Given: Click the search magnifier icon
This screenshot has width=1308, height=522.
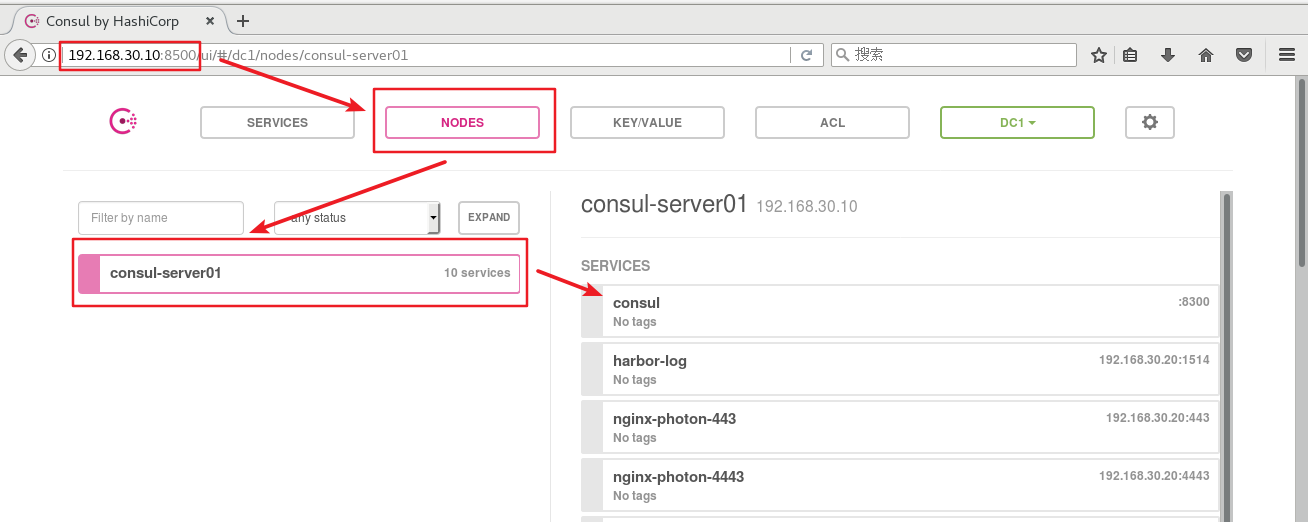Looking at the screenshot, I should point(842,55).
